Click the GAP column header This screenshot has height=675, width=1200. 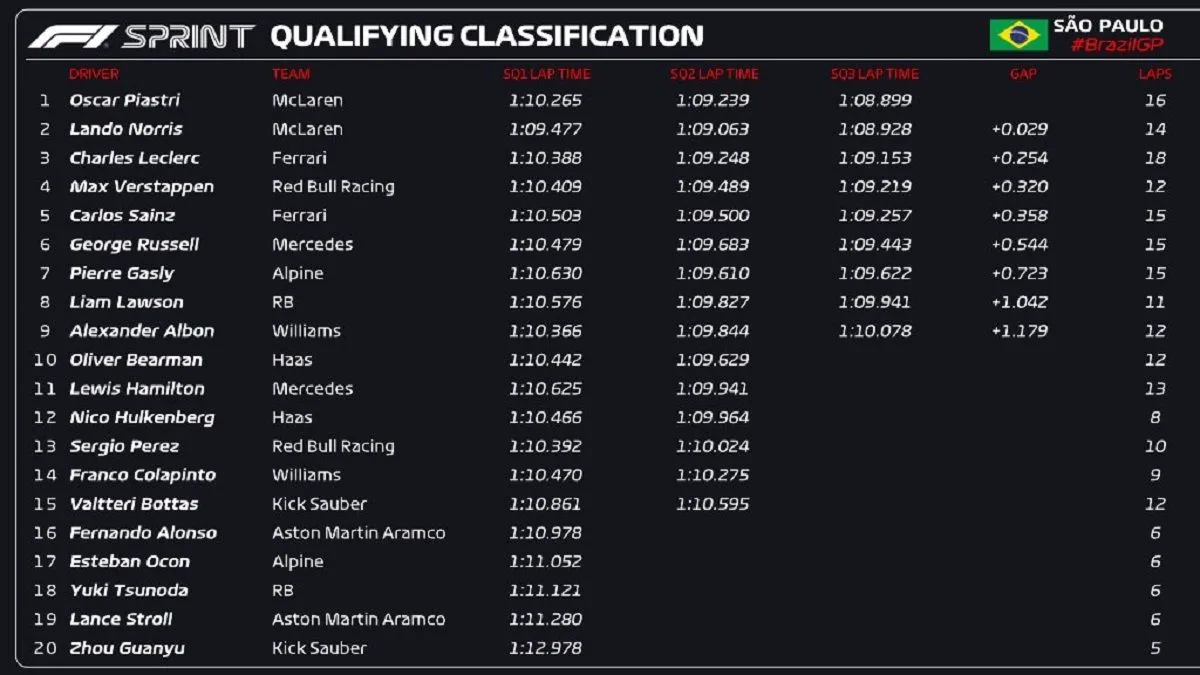click(x=1023, y=74)
